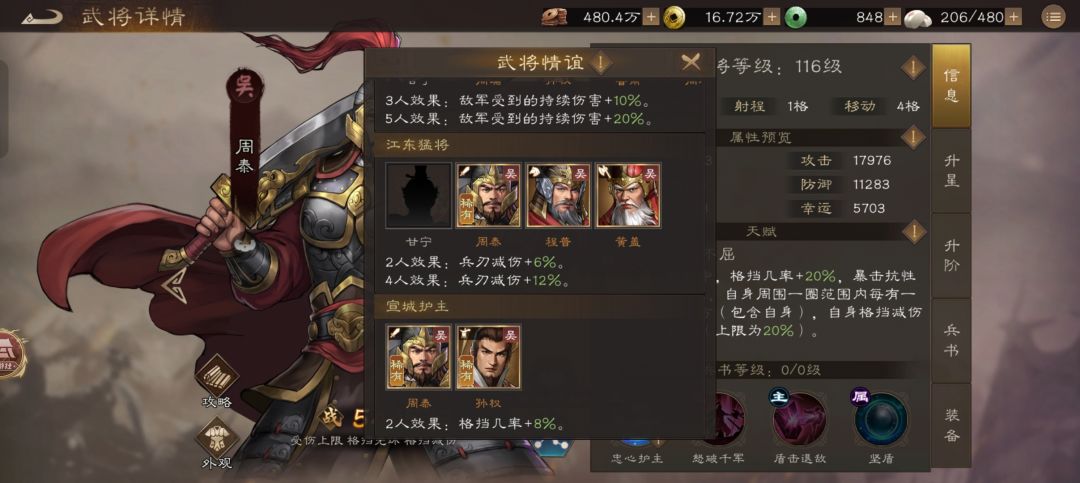Select 孙权 portrait in 宣城护主 bond
The height and width of the screenshot is (483, 1080).
[488, 357]
